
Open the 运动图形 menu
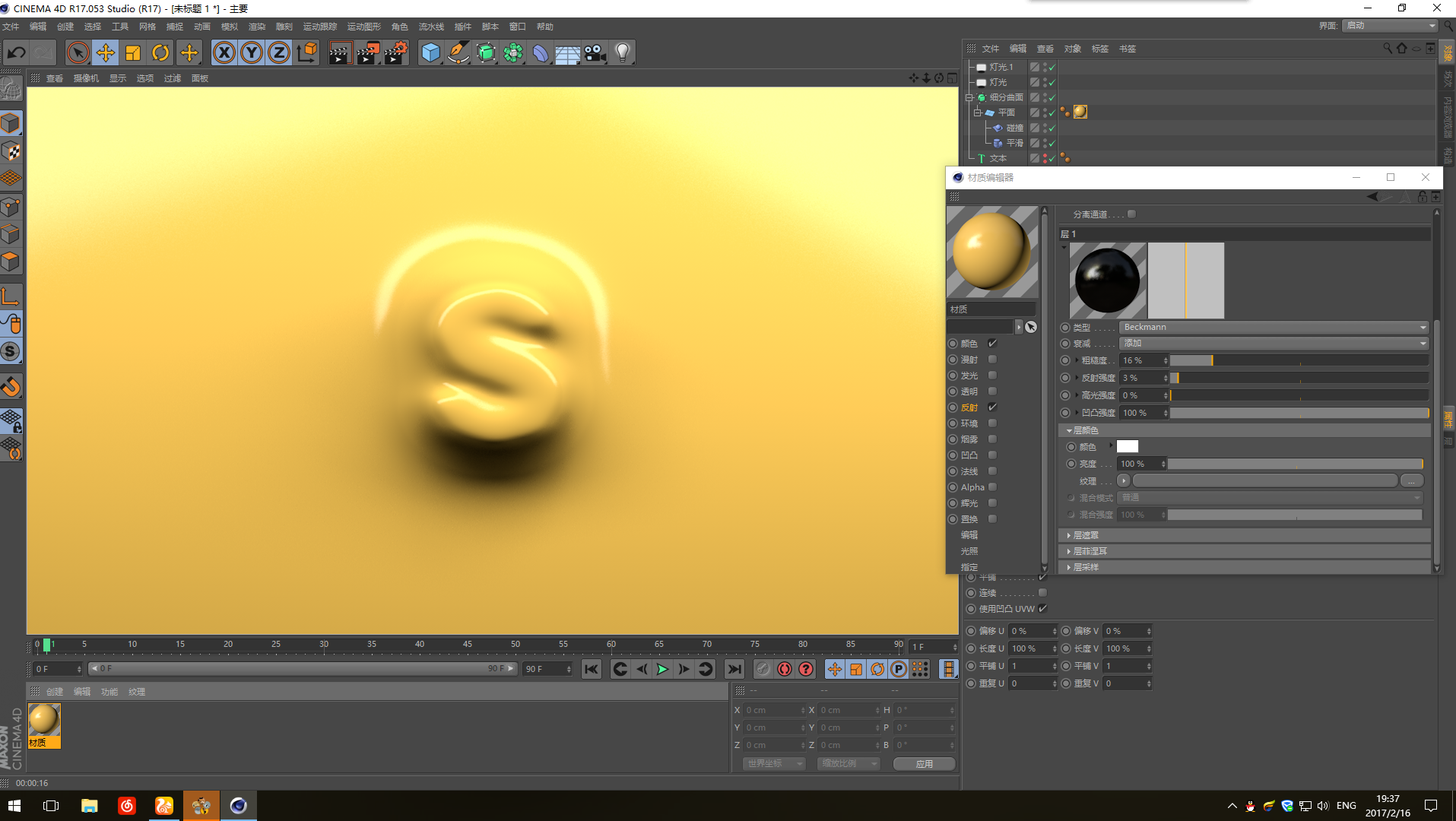(x=364, y=27)
